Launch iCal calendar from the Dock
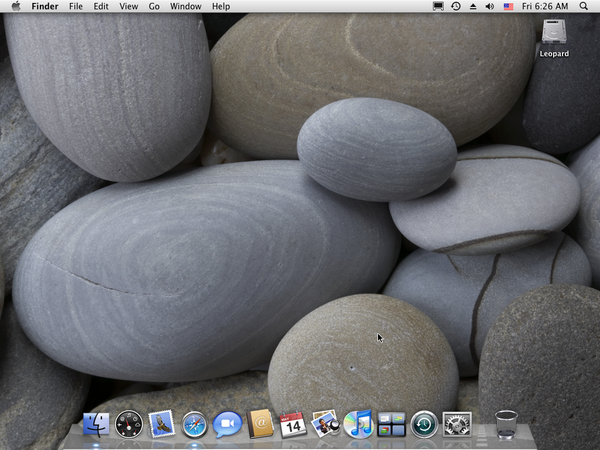This screenshot has width=600, height=450. pos(292,424)
